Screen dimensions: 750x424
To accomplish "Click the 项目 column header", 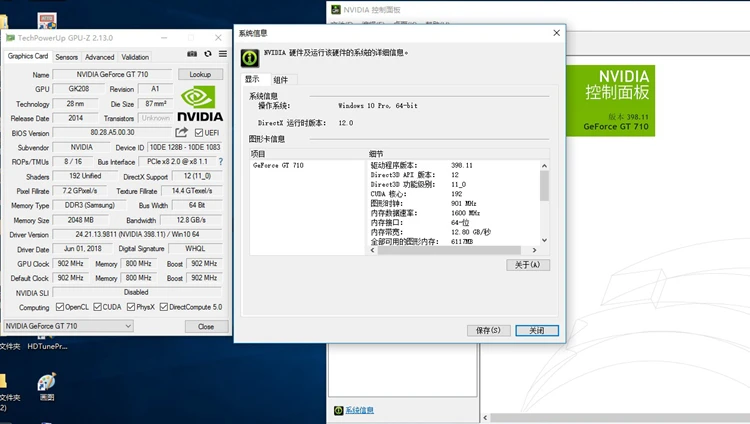I will 308,154.
